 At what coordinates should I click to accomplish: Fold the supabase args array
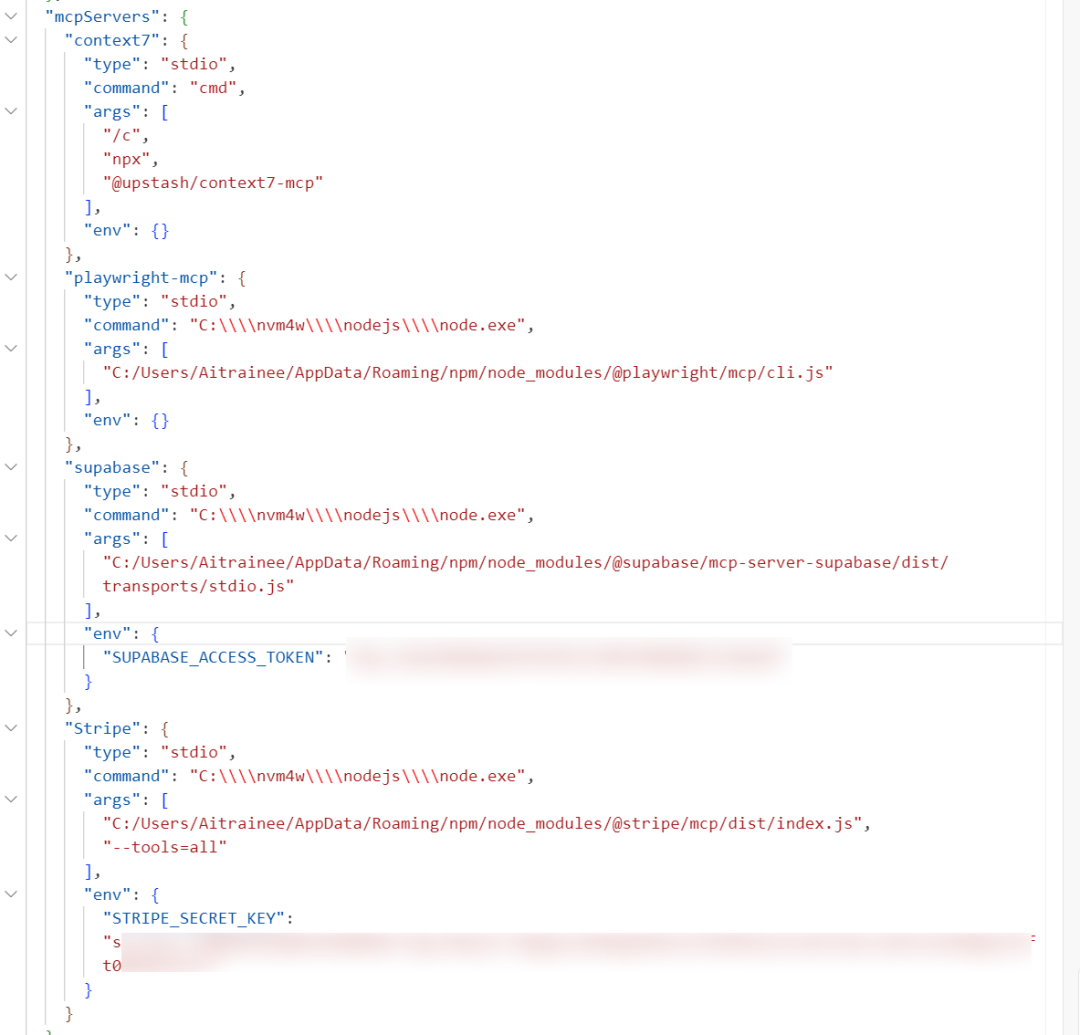click(x=11, y=539)
